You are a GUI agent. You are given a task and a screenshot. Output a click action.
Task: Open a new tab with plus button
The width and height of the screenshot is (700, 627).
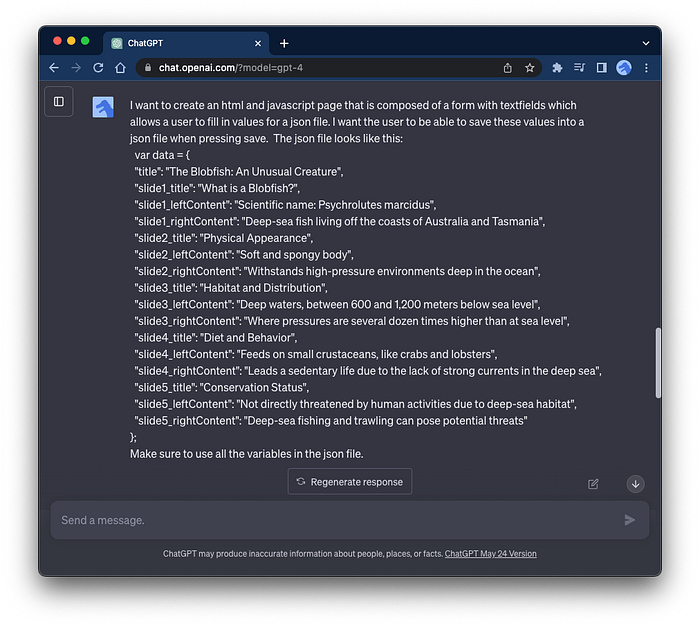pos(284,43)
